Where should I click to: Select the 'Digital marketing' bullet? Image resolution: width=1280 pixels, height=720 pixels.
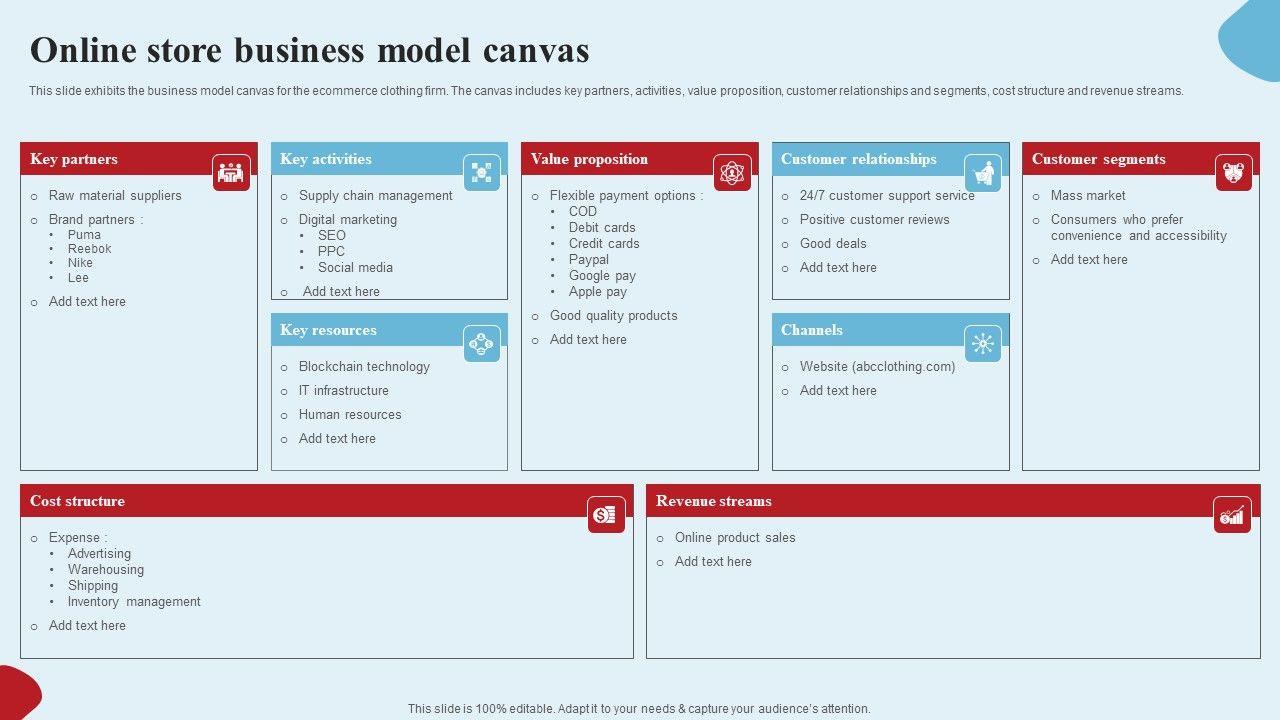pyautogui.click(x=348, y=220)
